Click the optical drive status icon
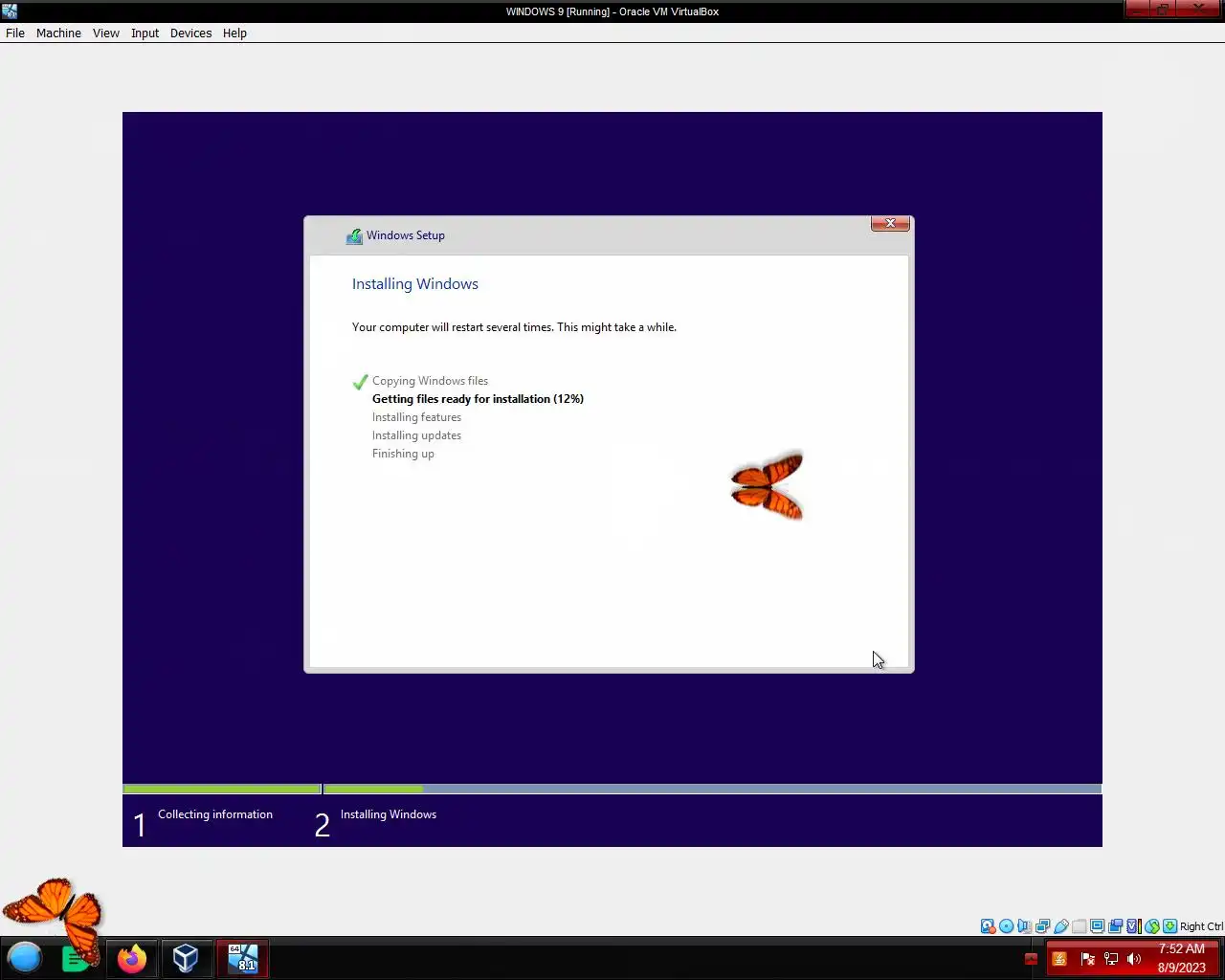 click(x=1006, y=926)
